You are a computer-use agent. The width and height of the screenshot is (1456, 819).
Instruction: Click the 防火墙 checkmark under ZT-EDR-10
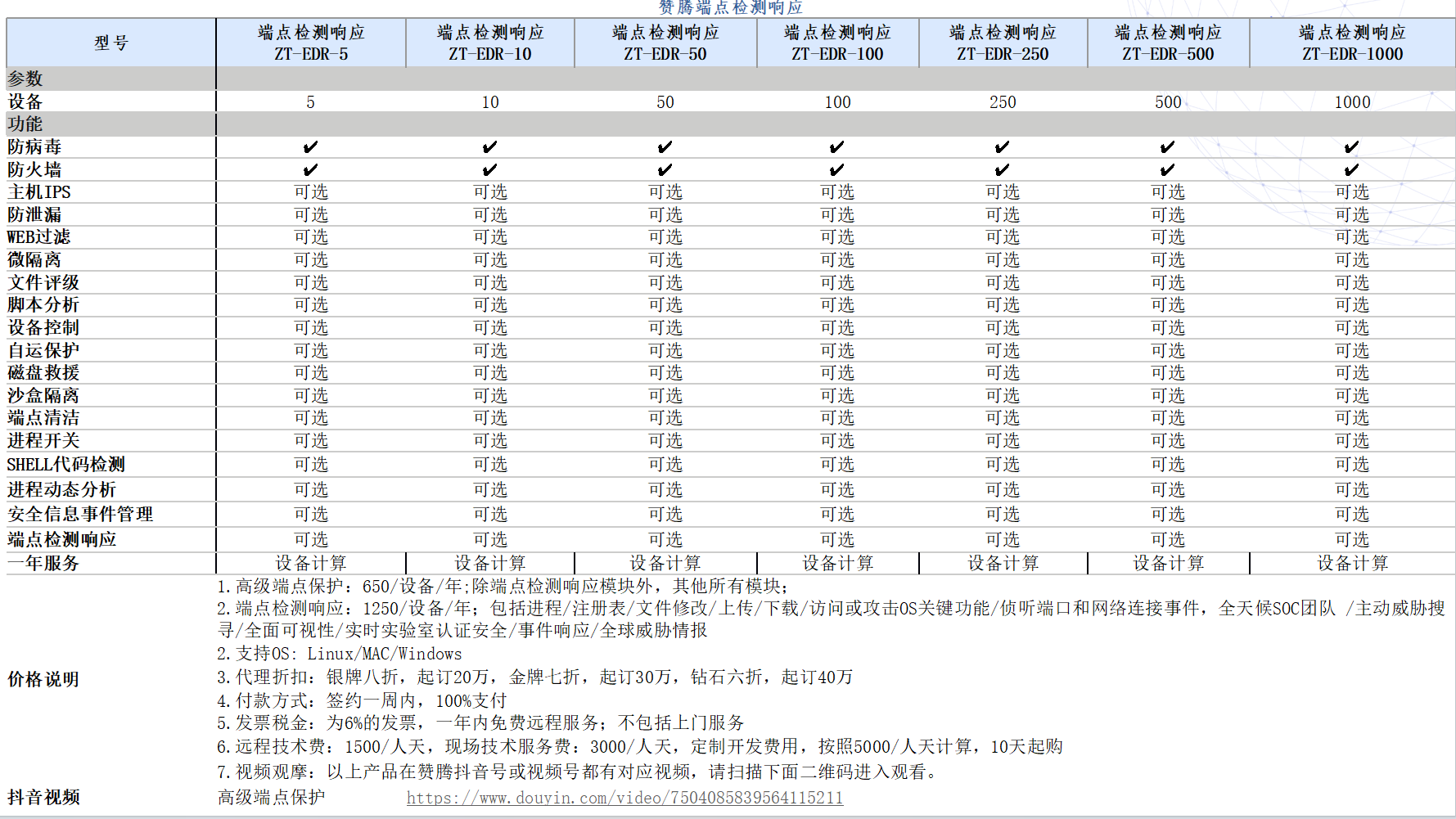[x=489, y=170]
